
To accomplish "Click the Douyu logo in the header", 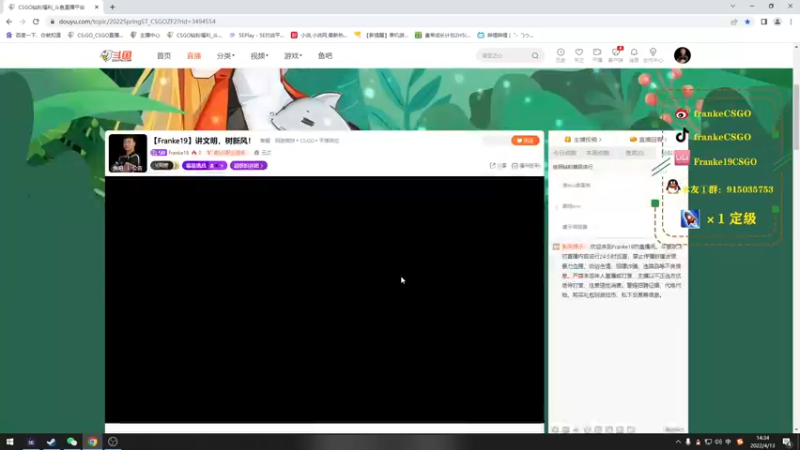I will [116, 56].
